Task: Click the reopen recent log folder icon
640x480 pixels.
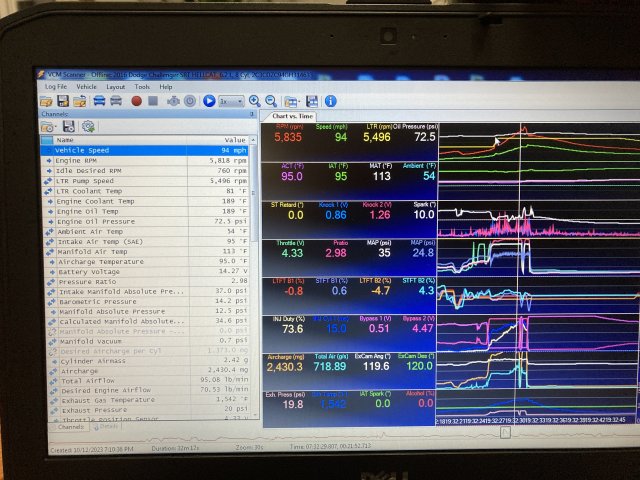Action: click(80, 101)
